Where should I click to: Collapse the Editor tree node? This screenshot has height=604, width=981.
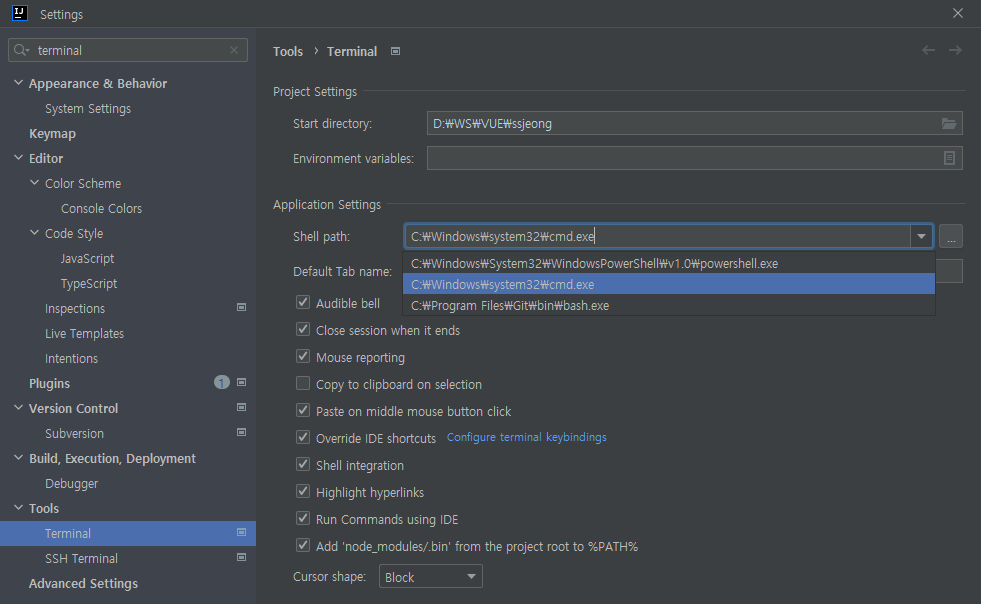18,158
